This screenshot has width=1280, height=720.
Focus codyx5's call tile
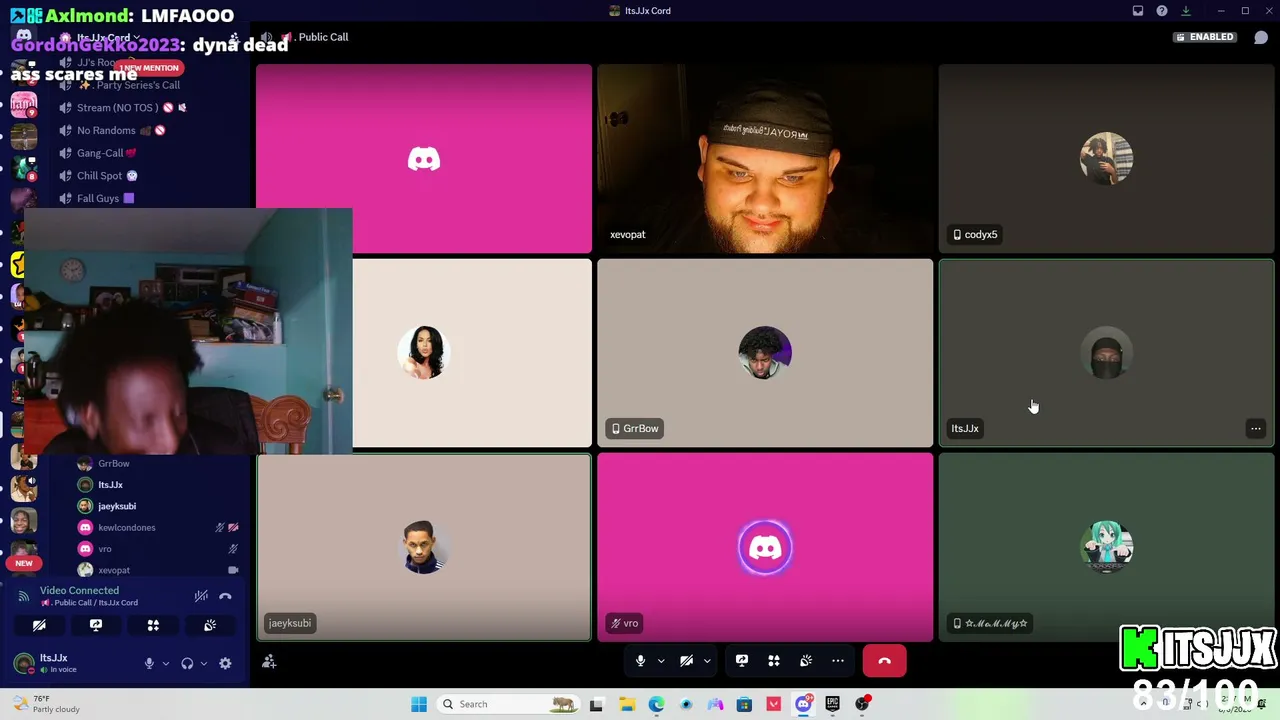coord(1106,158)
